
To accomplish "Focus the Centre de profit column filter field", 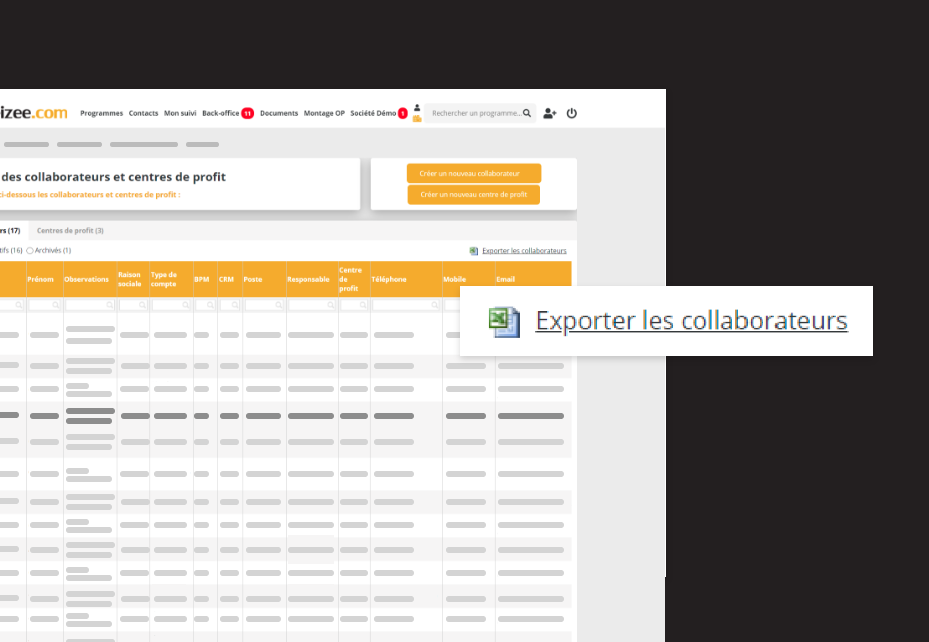I will [x=354, y=305].
